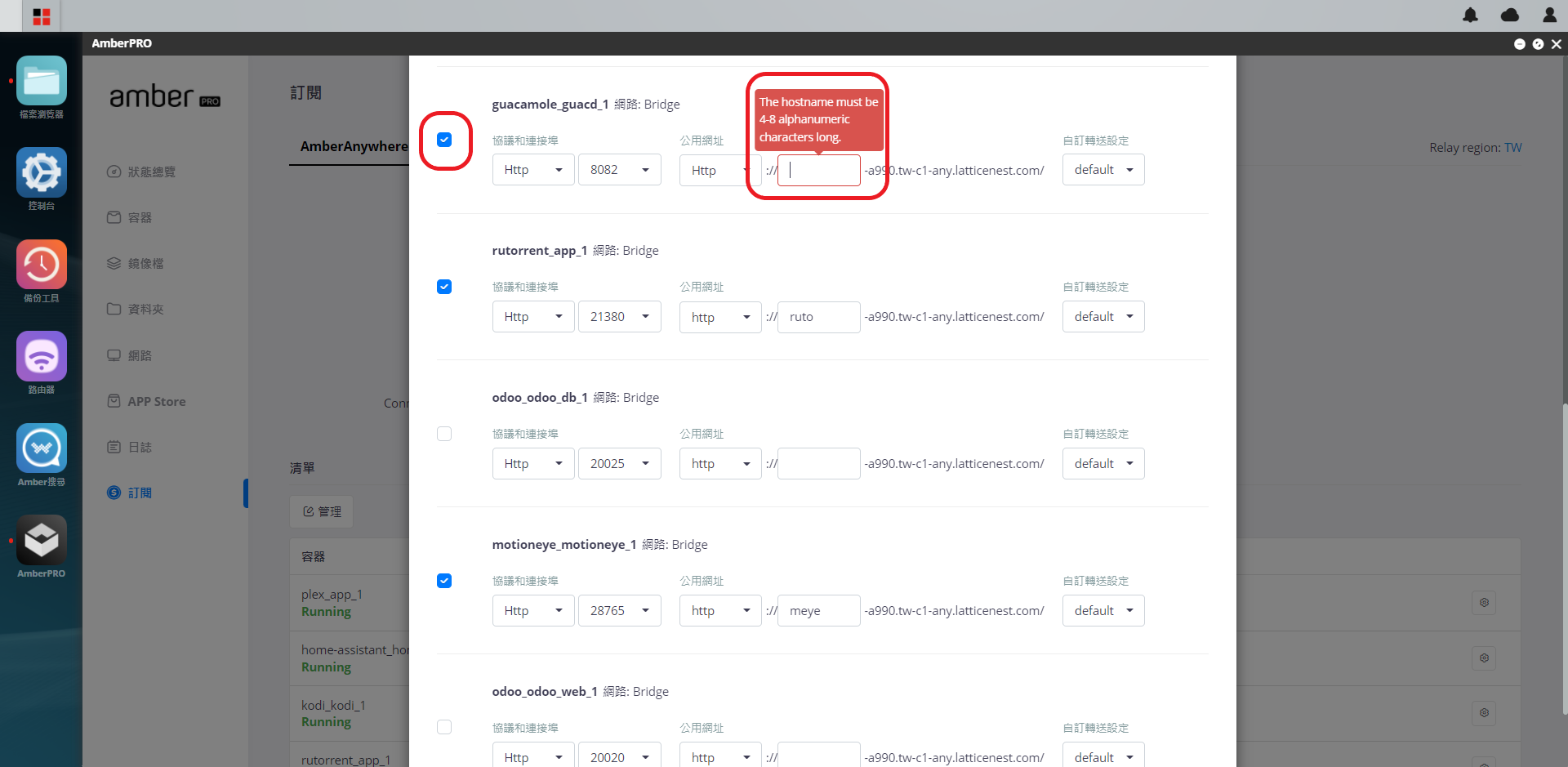Expand the 28765 port dropdown

point(620,611)
